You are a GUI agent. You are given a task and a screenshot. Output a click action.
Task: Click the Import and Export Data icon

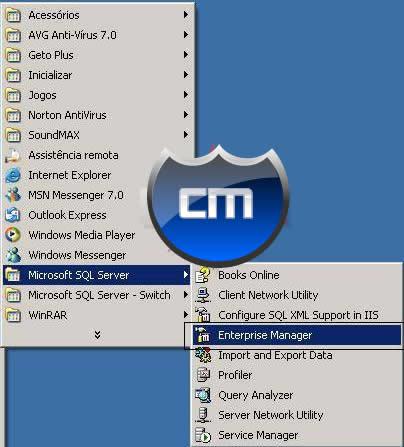(203, 355)
